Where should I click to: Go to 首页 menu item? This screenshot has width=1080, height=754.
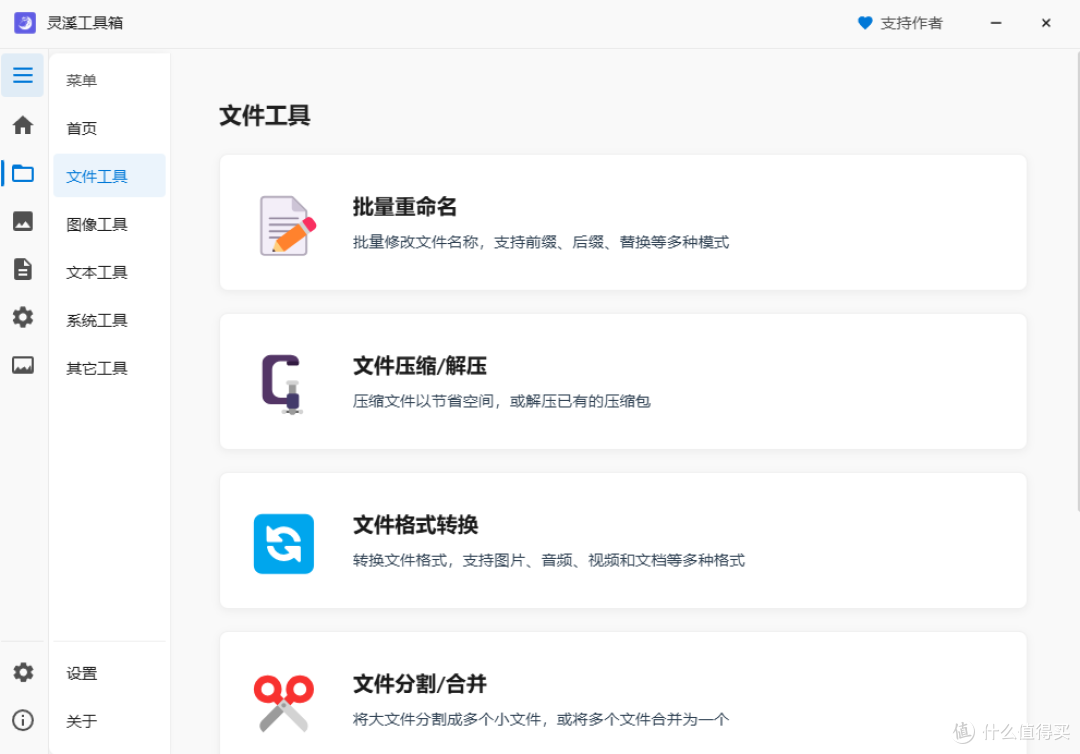coord(81,129)
